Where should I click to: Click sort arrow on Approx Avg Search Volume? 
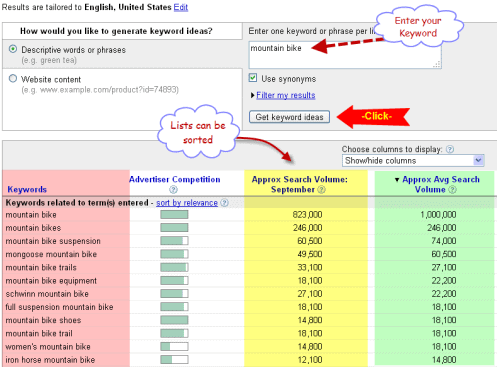tap(397, 180)
